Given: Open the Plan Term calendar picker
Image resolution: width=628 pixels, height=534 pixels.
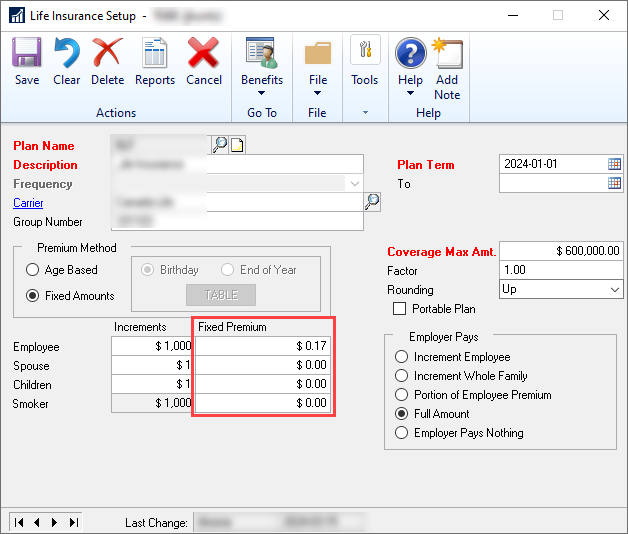Looking at the screenshot, I should pos(614,164).
